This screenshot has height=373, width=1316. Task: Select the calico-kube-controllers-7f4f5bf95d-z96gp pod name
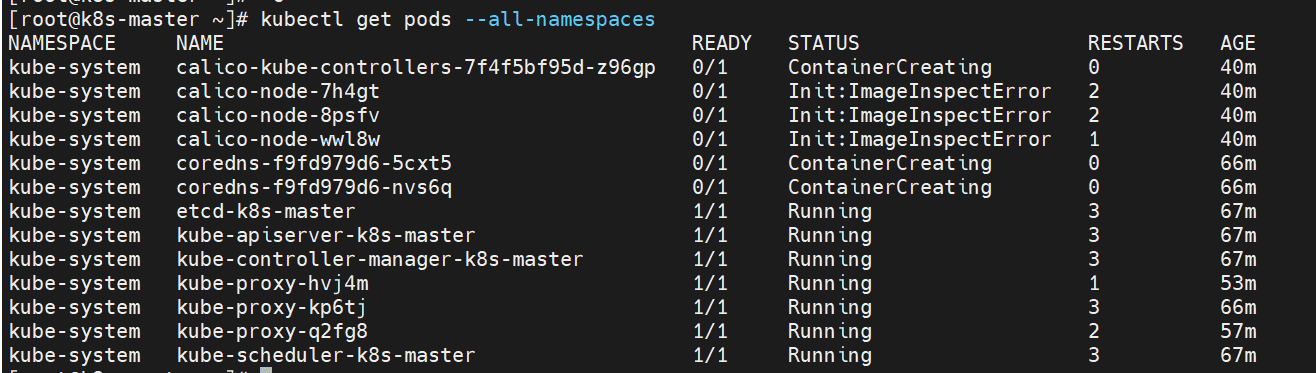416,67
